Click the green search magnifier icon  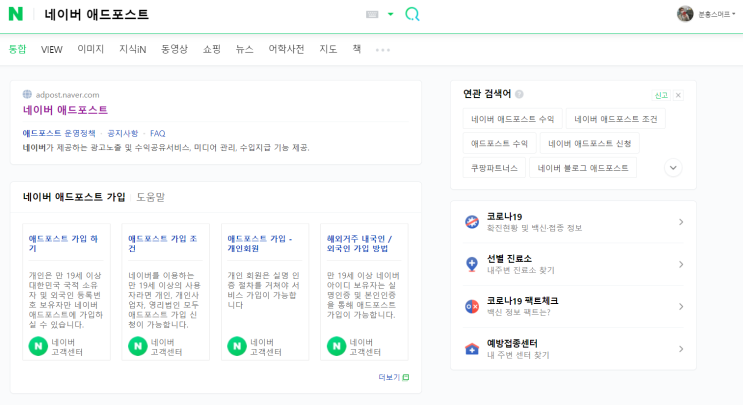coord(412,14)
